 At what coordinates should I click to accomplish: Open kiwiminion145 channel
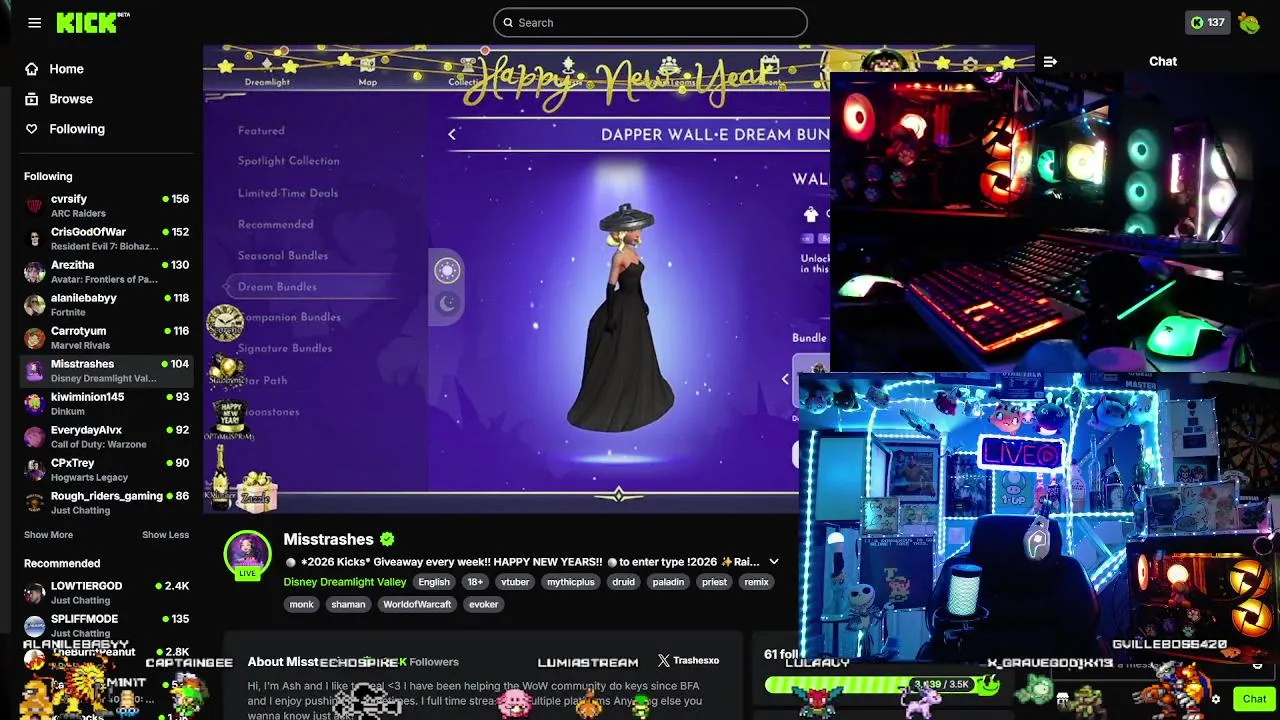pyautogui.click(x=106, y=403)
